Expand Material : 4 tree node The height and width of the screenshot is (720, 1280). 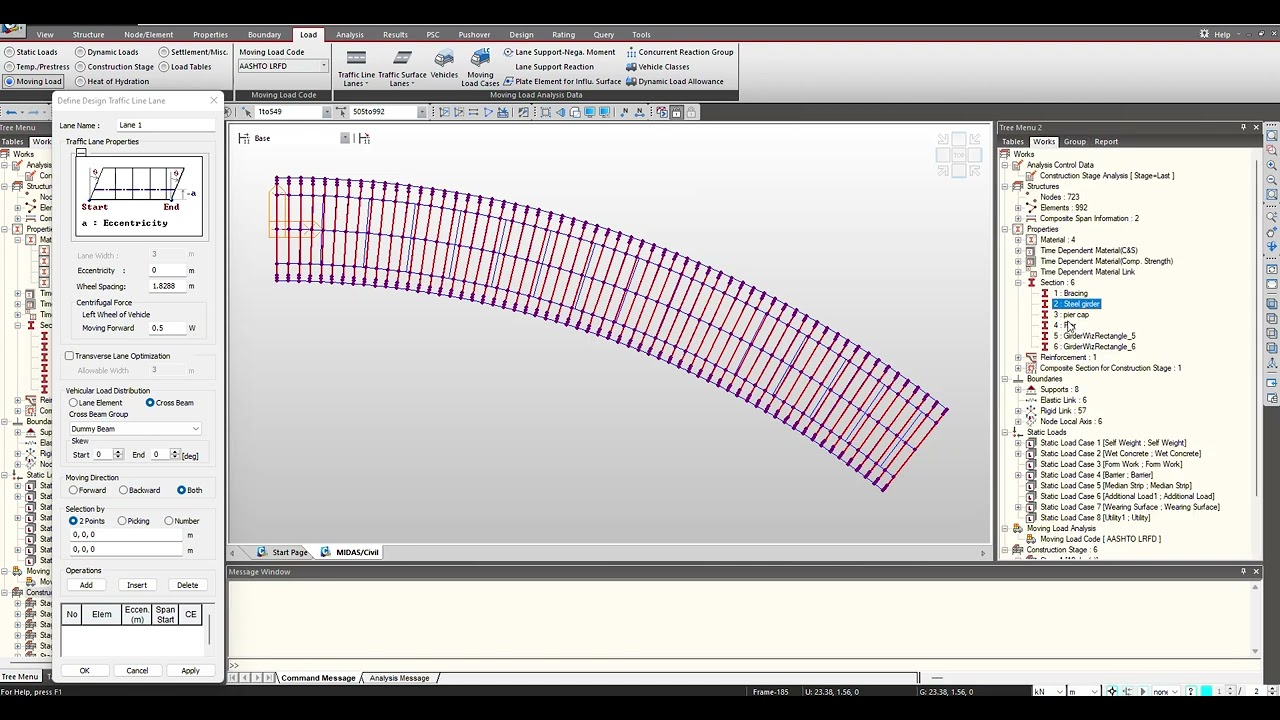(x=1018, y=240)
